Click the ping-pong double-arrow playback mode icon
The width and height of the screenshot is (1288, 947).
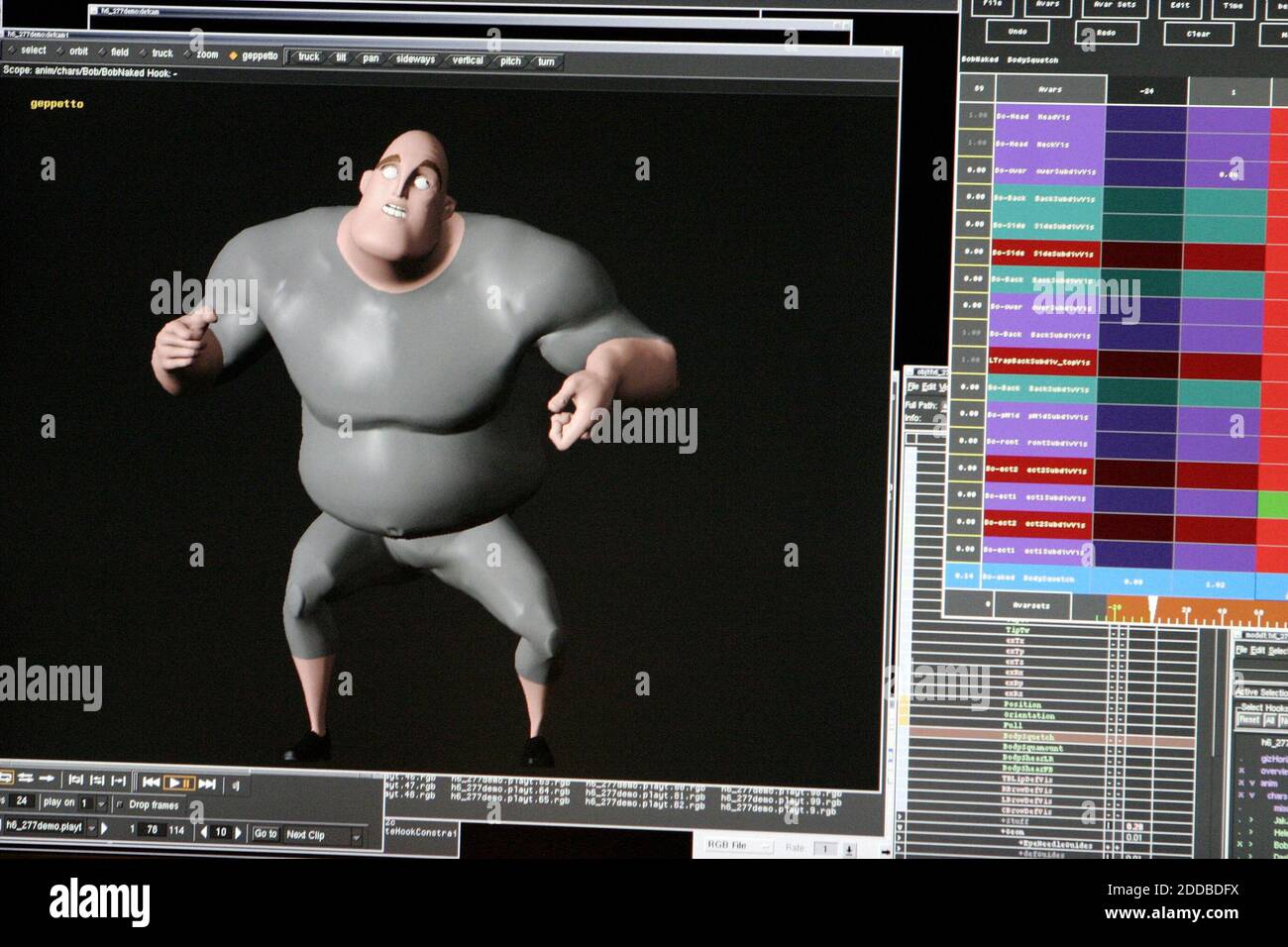26,778
